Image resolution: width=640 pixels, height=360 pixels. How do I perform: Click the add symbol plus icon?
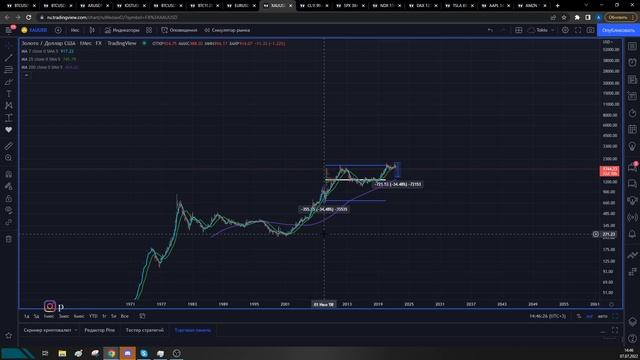point(58,30)
